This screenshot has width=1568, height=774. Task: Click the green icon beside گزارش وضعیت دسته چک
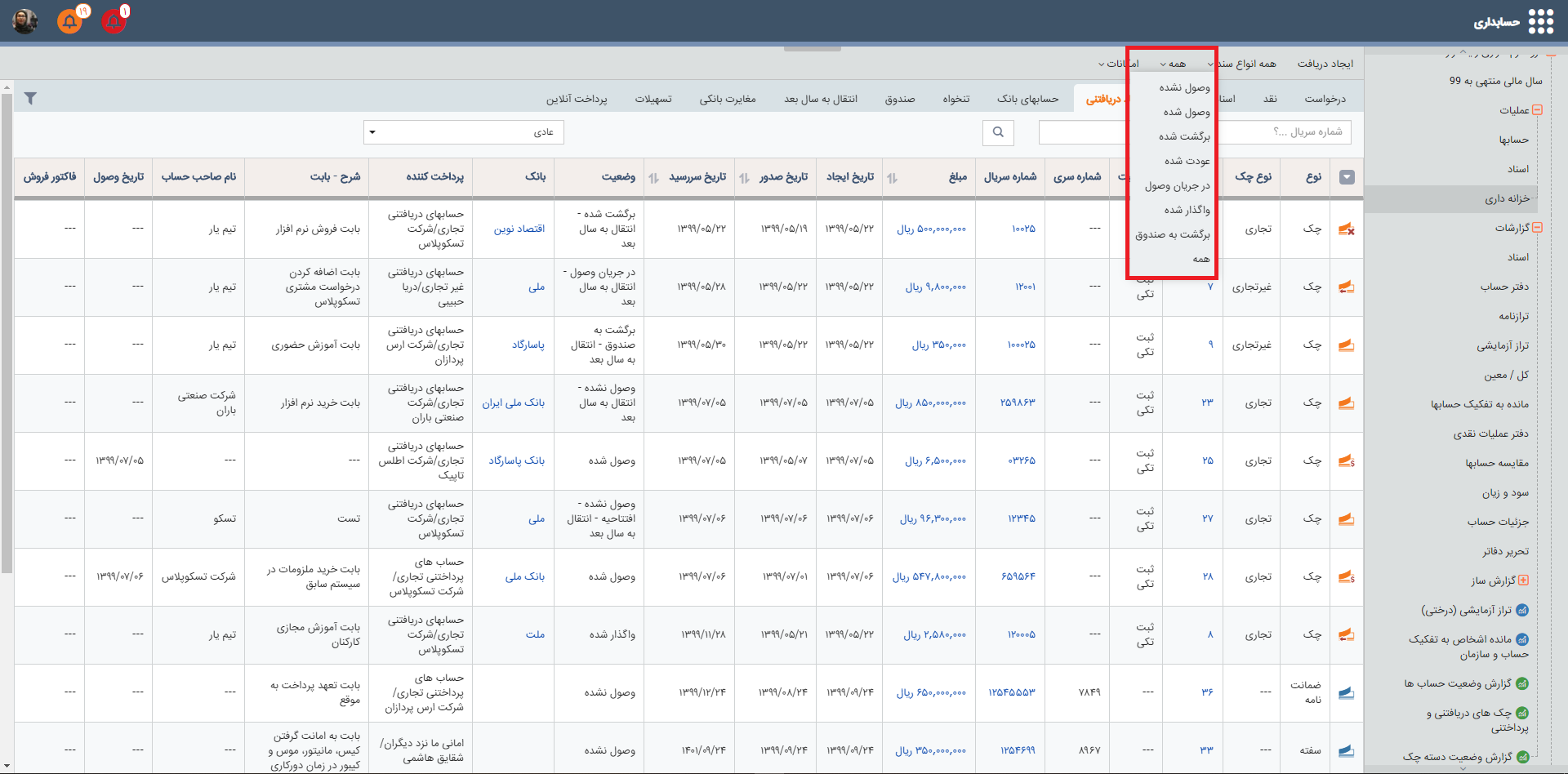[1522, 757]
